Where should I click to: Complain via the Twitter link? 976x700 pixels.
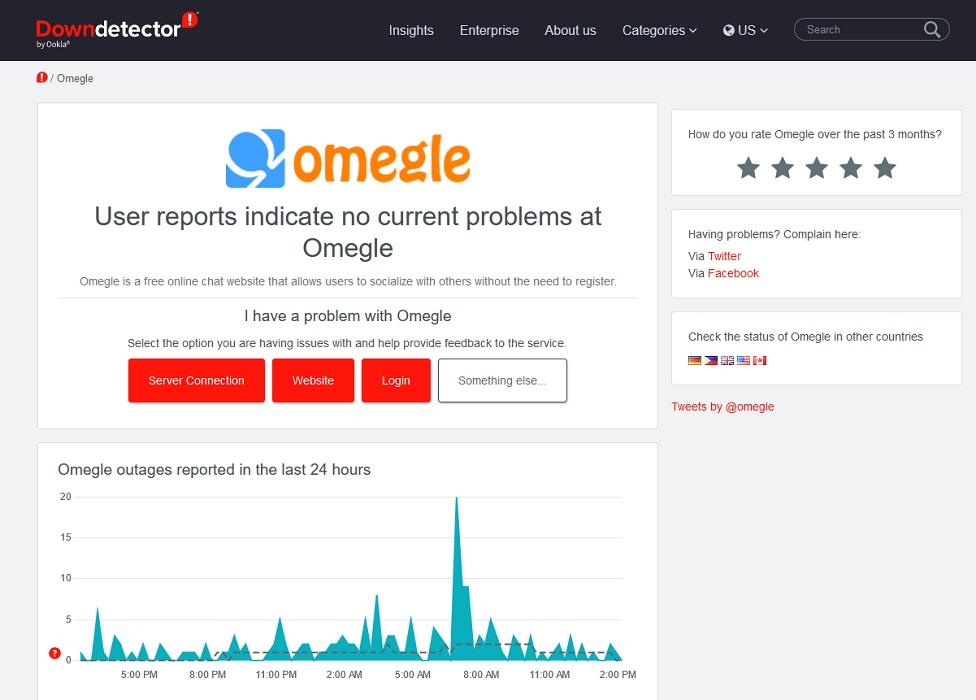[725, 256]
